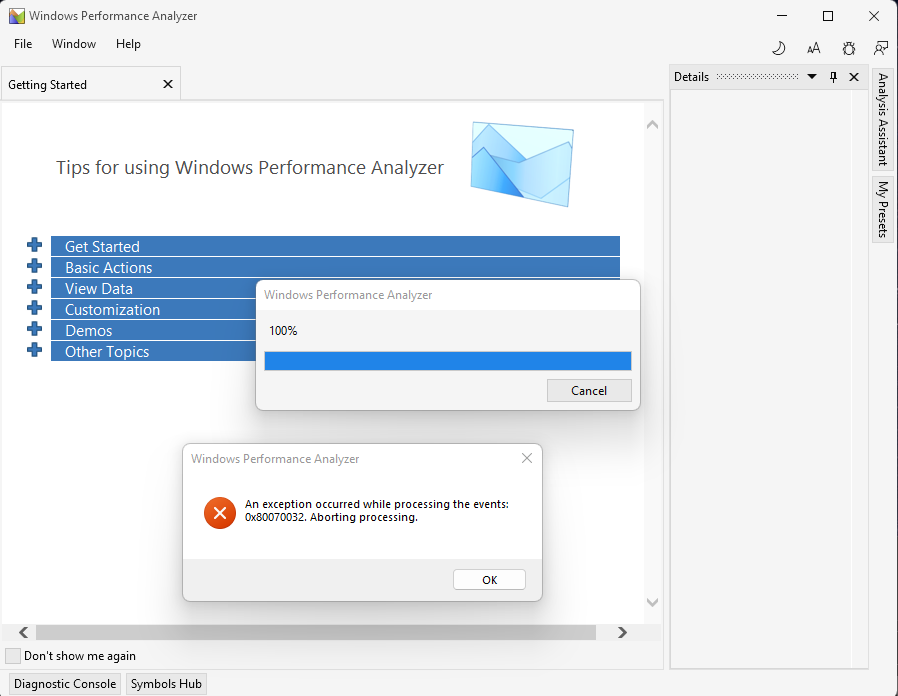Image resolution: width=898 pixels, height=696 pixels.
Task: Expand the View Data plus icon
Action: (34, 286)
